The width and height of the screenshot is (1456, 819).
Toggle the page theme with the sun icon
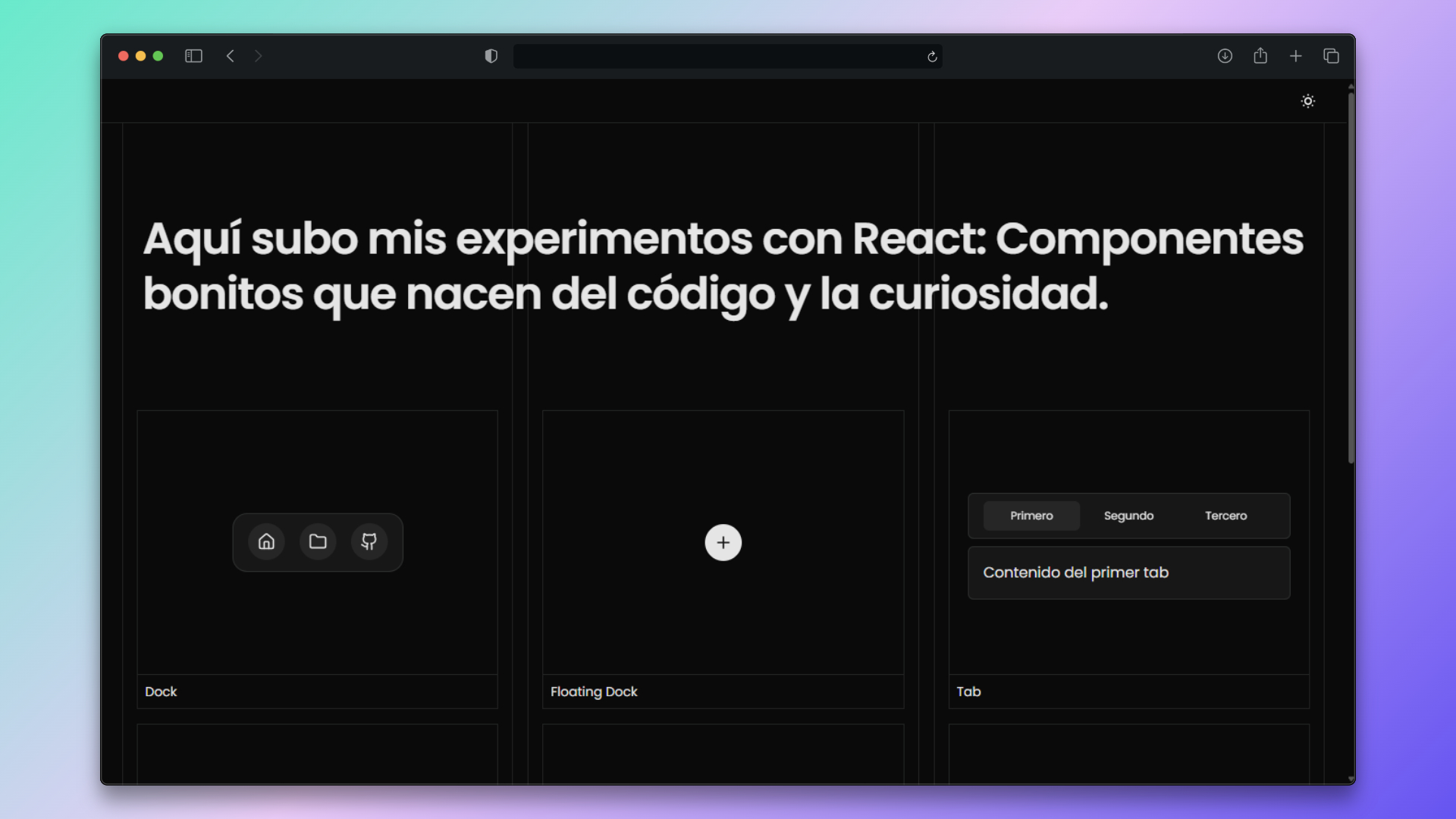pyautogui.click(x=1308, y=100)
